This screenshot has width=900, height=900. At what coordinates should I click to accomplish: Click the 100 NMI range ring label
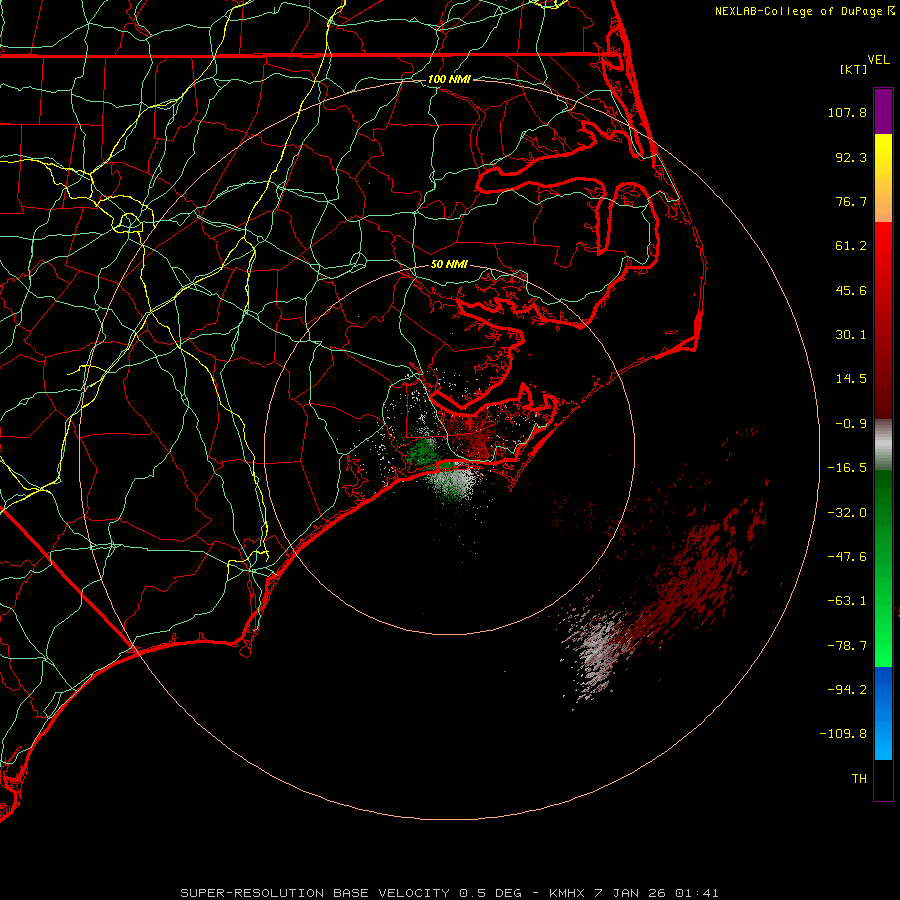point(449,79)
